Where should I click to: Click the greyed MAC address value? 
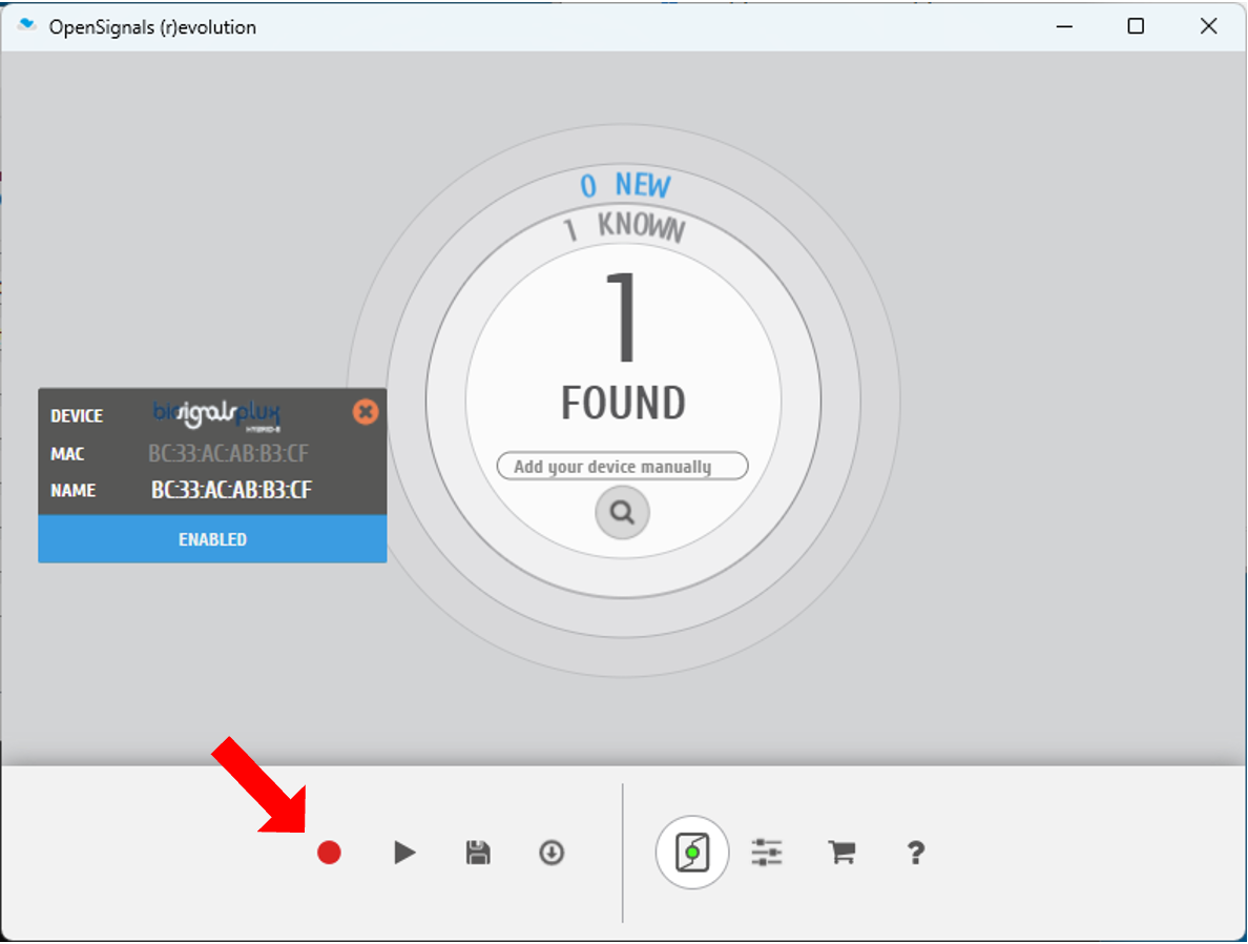pos(229,454)
